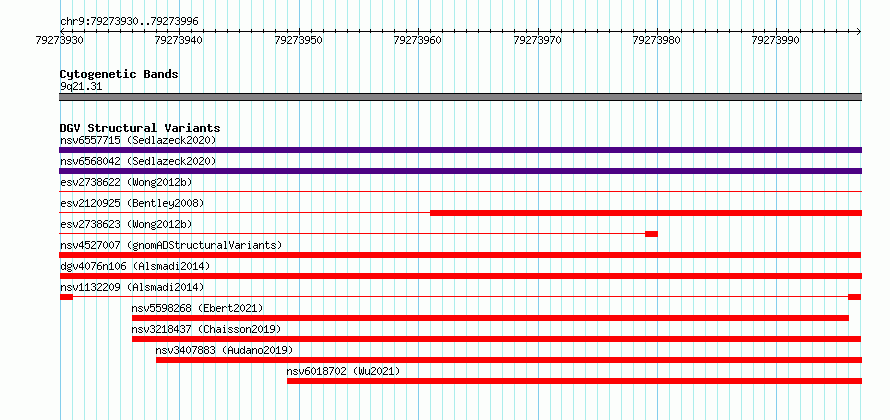The width and height of the screenshot is (890, 420).
Task: Click the Cytogenetic Bands track title
Action: 119,74
